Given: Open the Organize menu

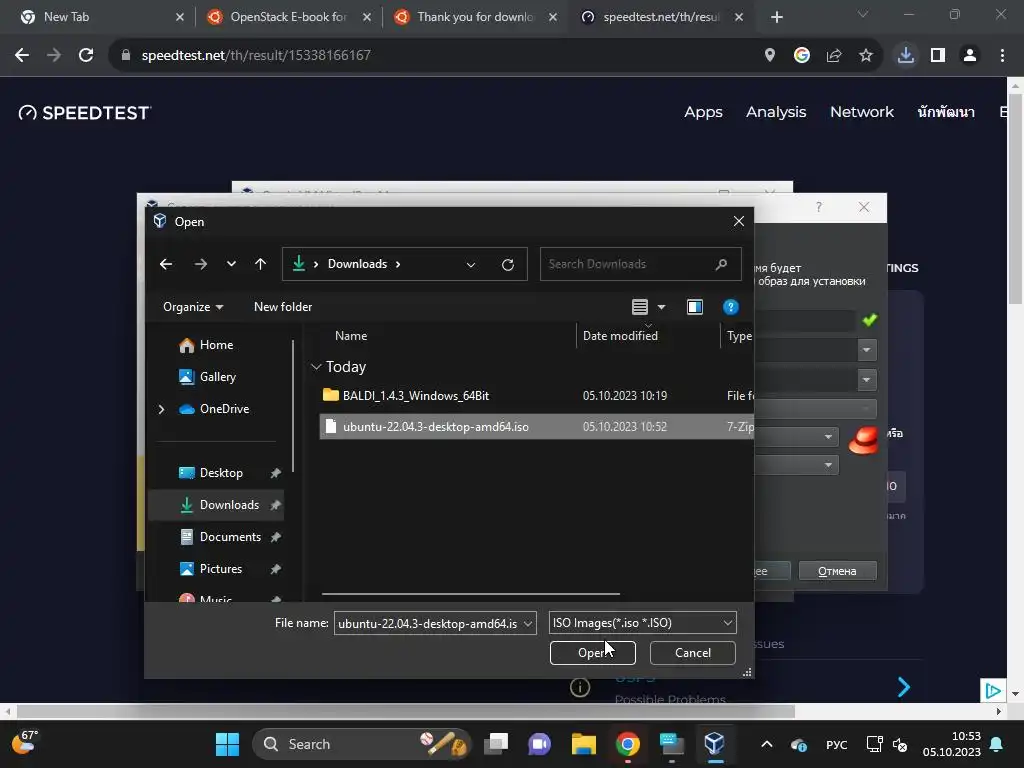Looking at the screenshot, I should point(193,307).
